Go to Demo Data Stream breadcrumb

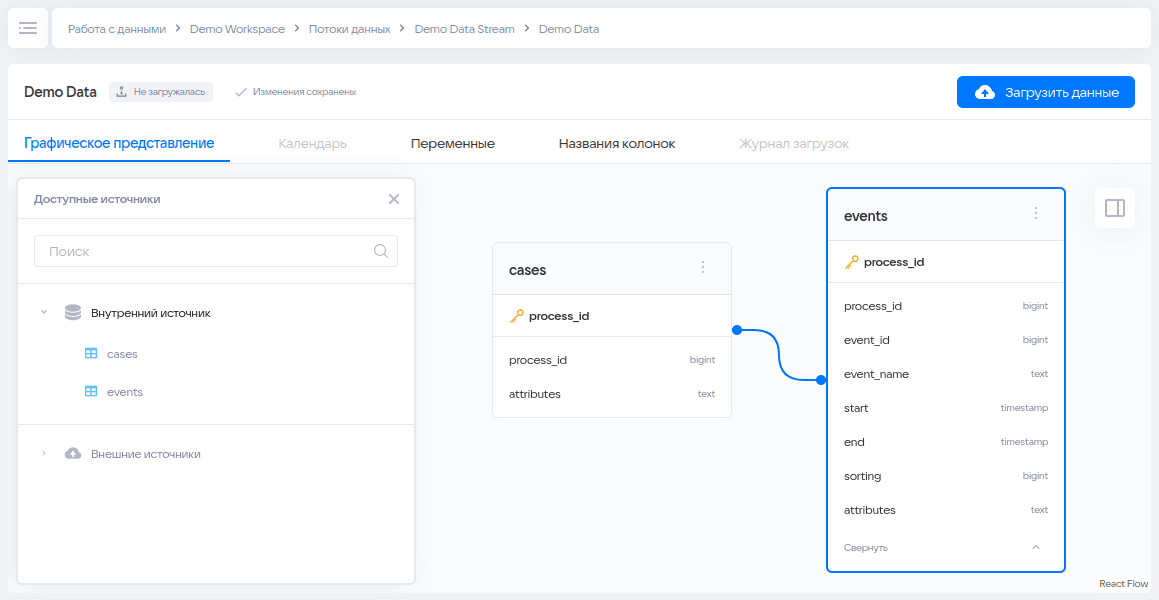click(465, 29)
